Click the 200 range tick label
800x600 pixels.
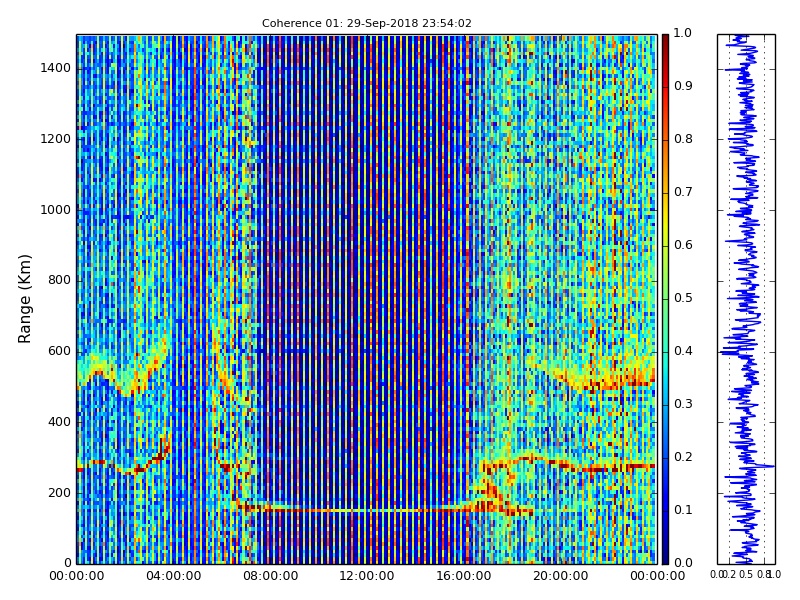tap(59, 493)
